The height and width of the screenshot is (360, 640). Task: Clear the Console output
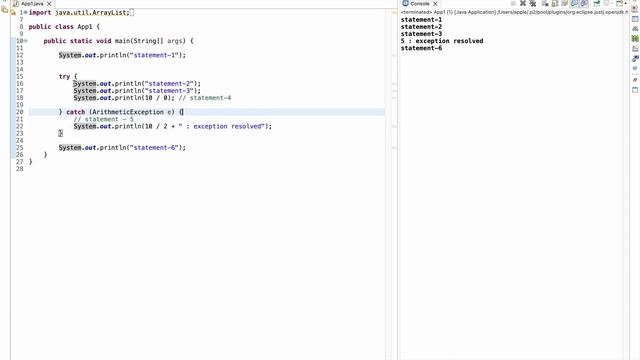(545, 3)
